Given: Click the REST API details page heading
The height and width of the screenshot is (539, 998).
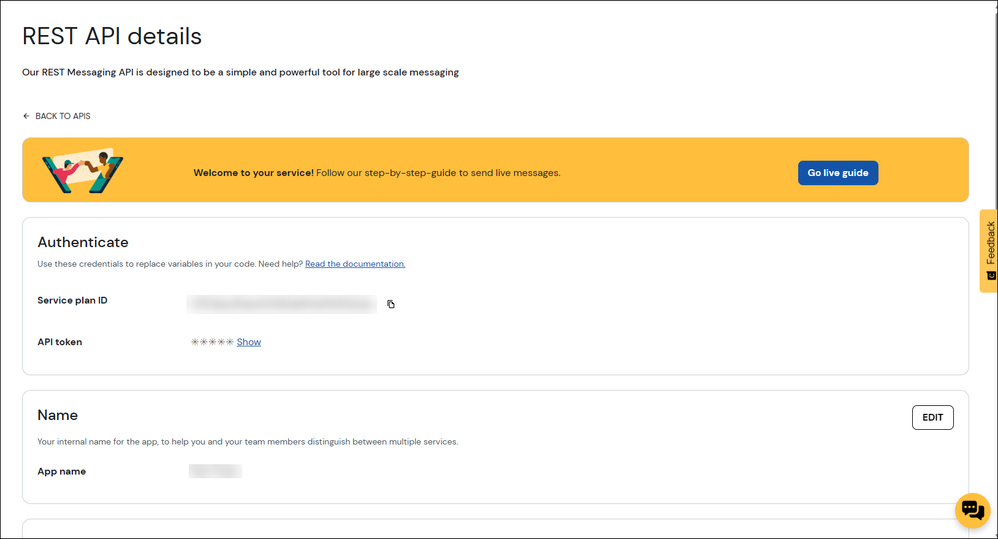Looking at the screenshot, I should tap(112, 37).
